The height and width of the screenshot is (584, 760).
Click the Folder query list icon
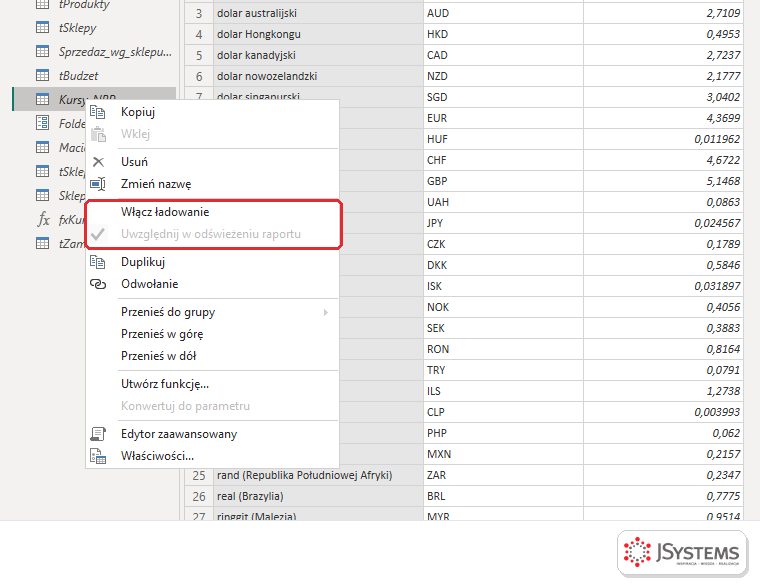(x=43, y=123)
